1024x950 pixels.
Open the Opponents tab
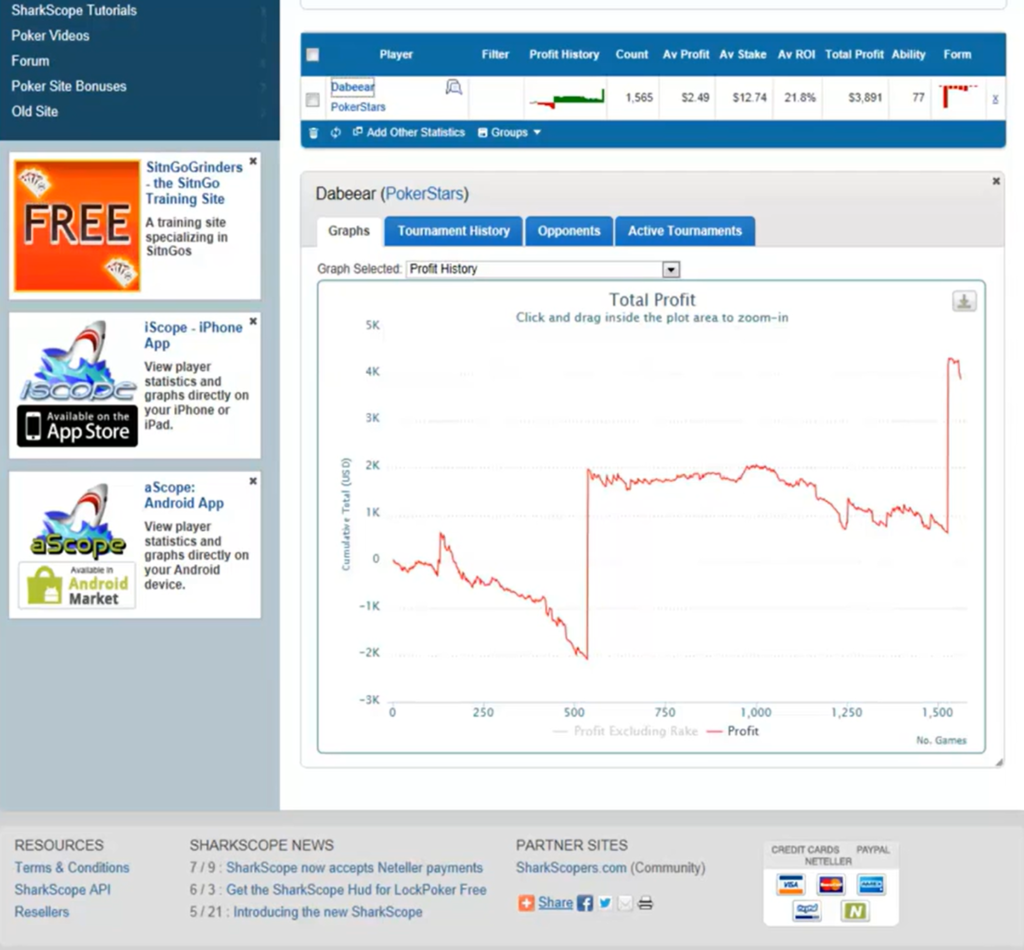coord(569,231)
